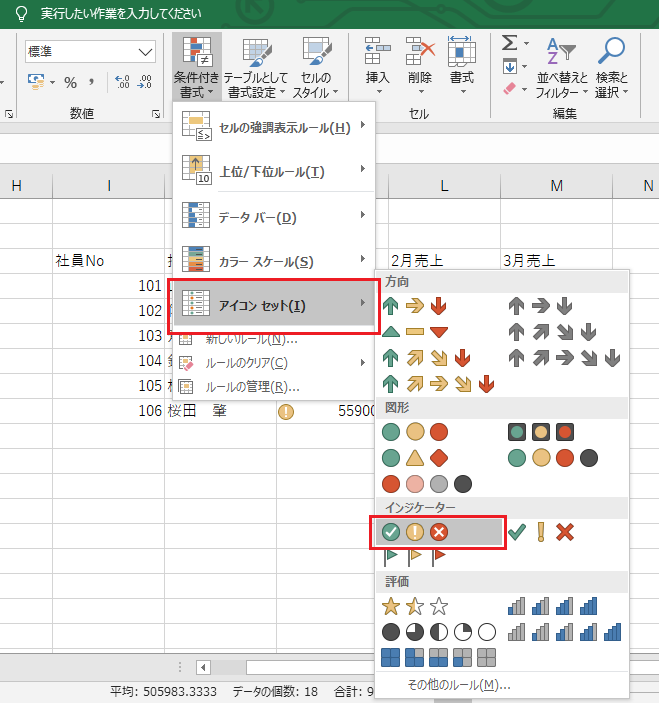Image resolution: width=659 pixels, height=703 pixels.
Task: Choose four bar ratings icon set
Action: click(552, 606)
